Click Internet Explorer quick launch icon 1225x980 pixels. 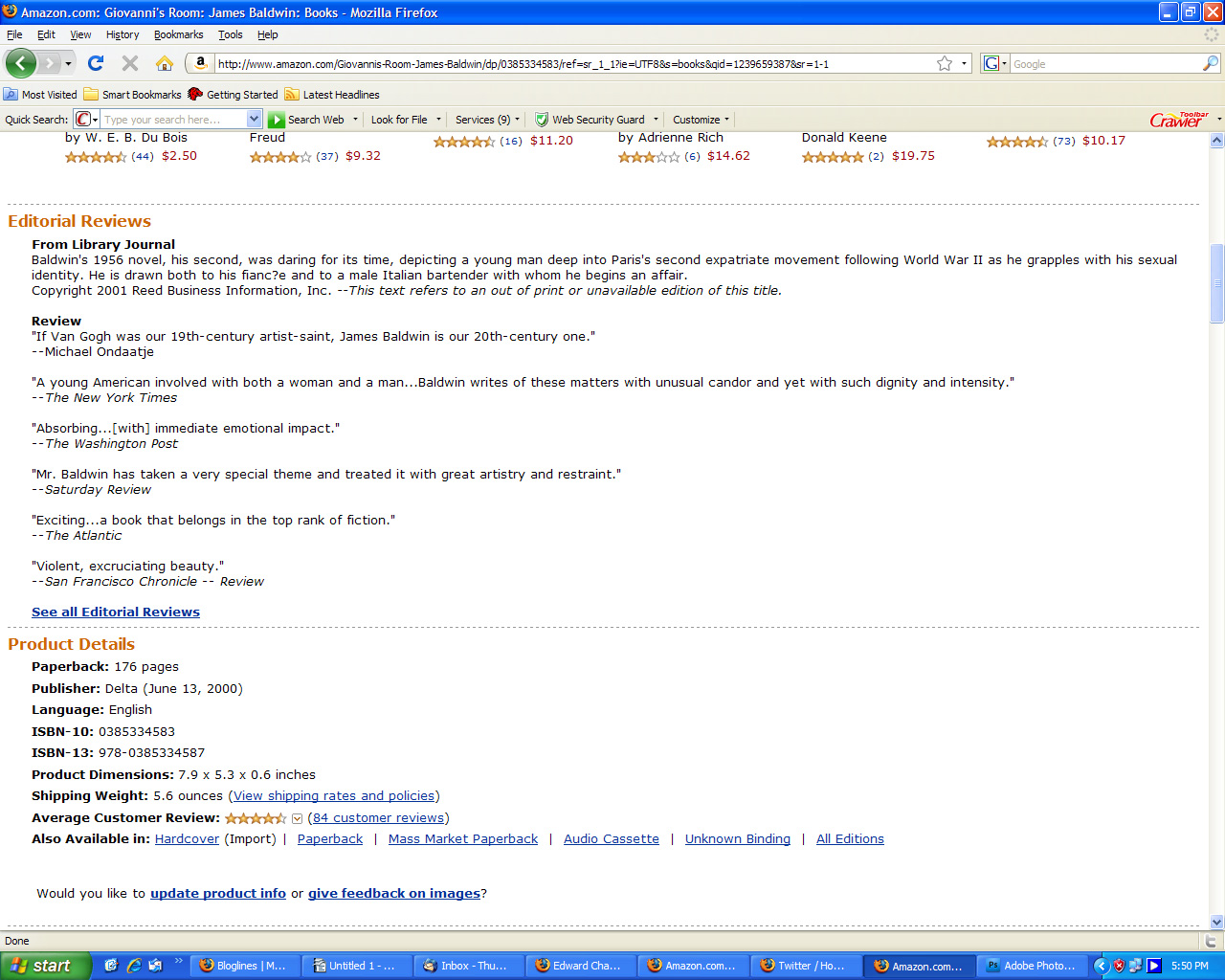click(134, 966)
